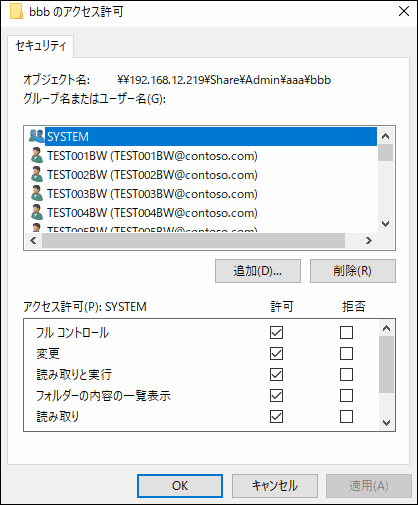Screen dimensions: 418x505
Task: Open the セキュリティ tab
Action: 41,46
